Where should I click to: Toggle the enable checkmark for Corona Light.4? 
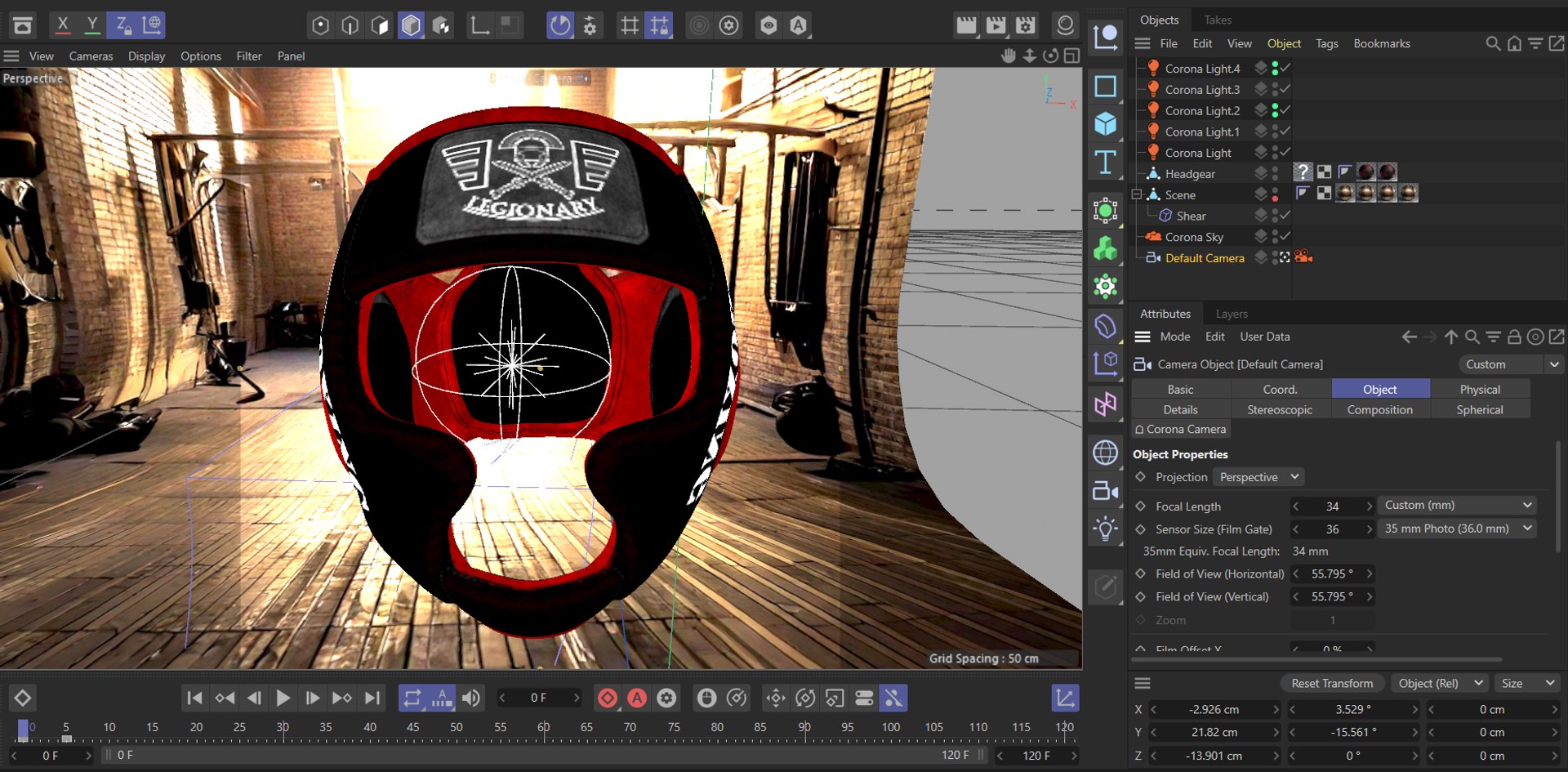1285,68
